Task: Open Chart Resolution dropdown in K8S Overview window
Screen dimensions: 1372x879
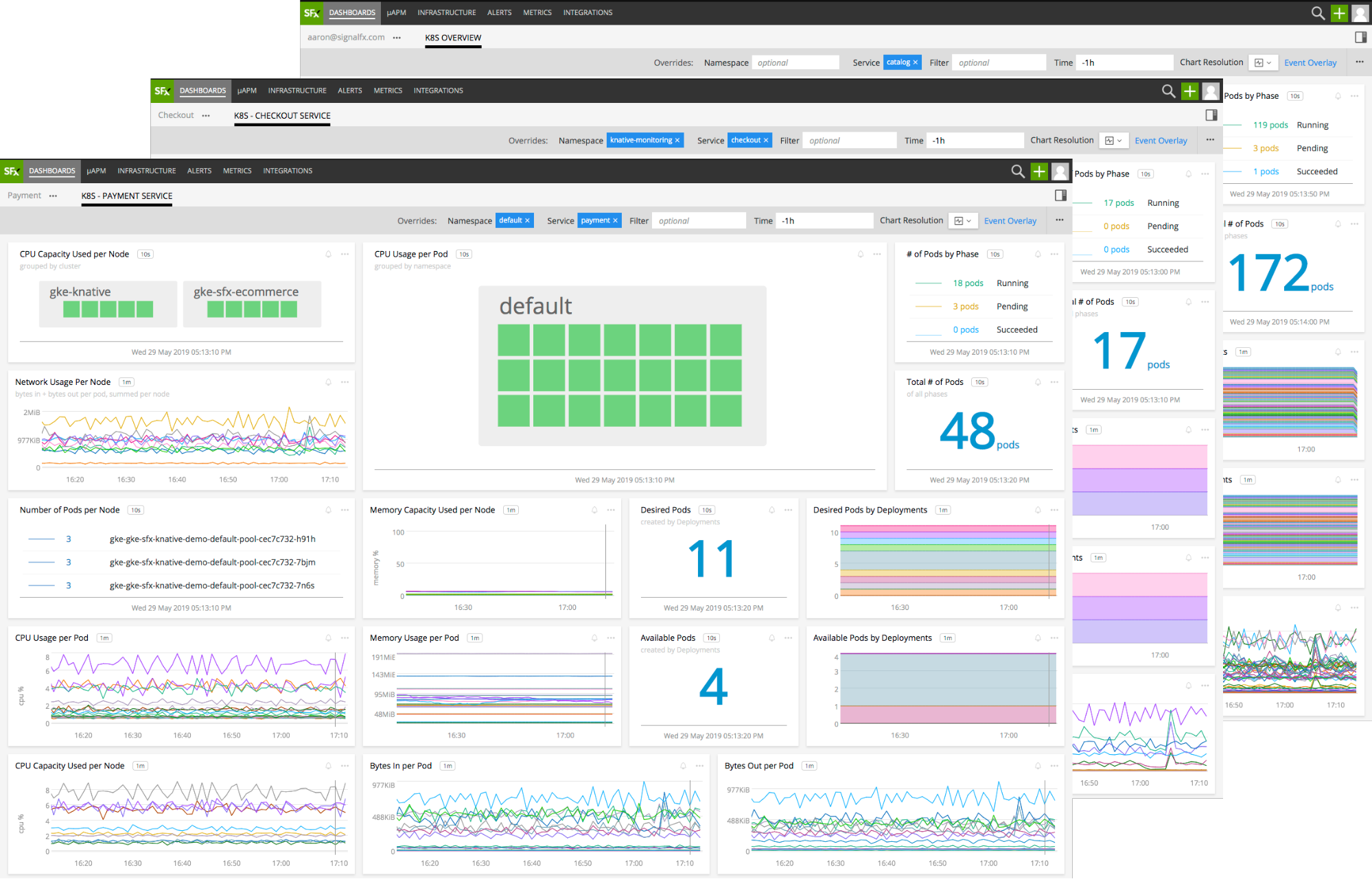Action: point(1263,62)
